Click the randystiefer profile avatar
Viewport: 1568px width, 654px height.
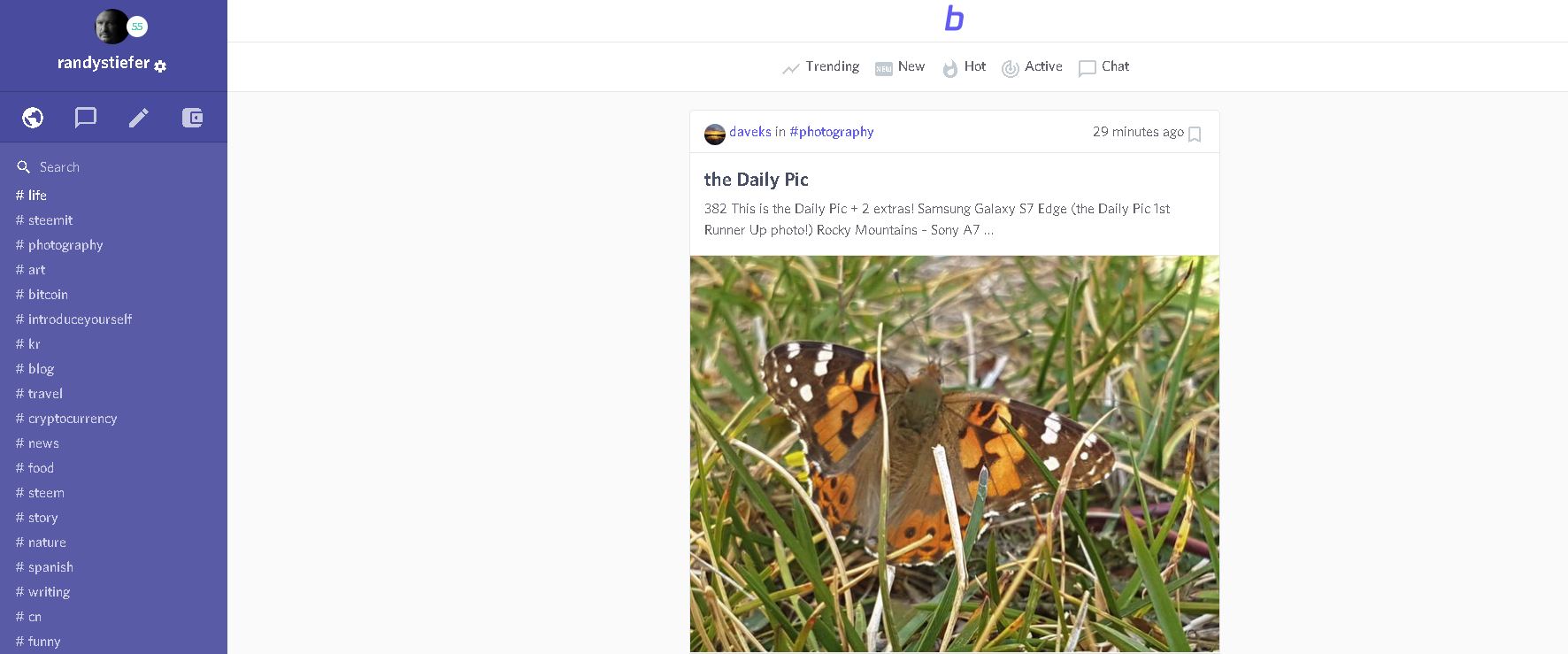pyautogui.click(x=112, y=27)
